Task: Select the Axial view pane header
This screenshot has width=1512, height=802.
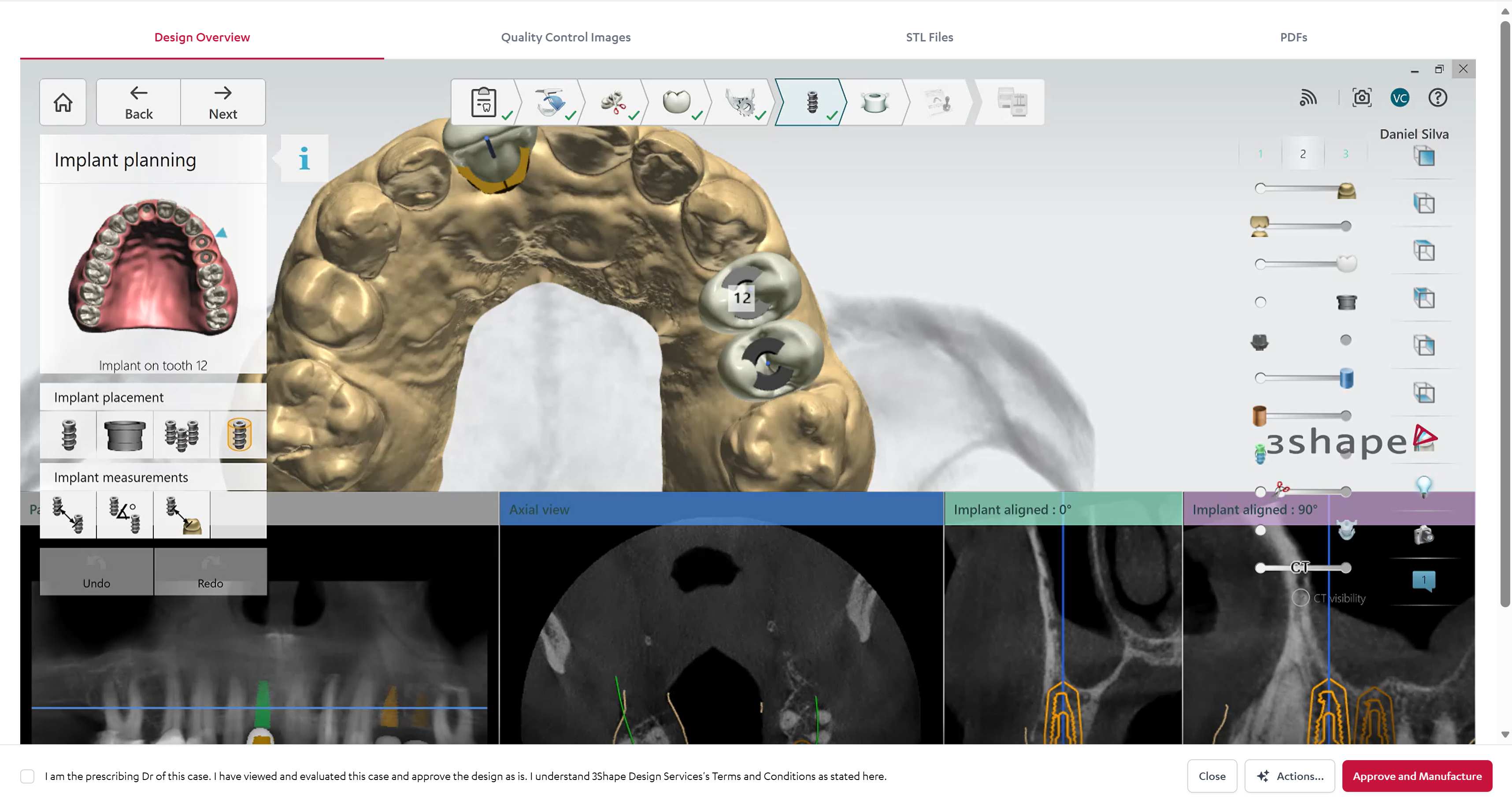Action: click(721, 509)
